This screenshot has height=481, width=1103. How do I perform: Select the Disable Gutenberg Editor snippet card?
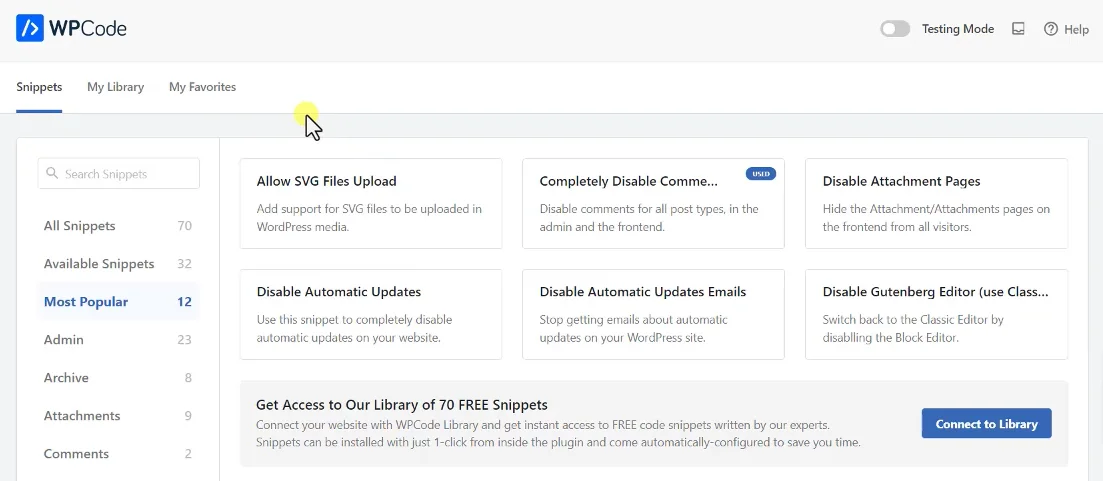click(936, 314)
